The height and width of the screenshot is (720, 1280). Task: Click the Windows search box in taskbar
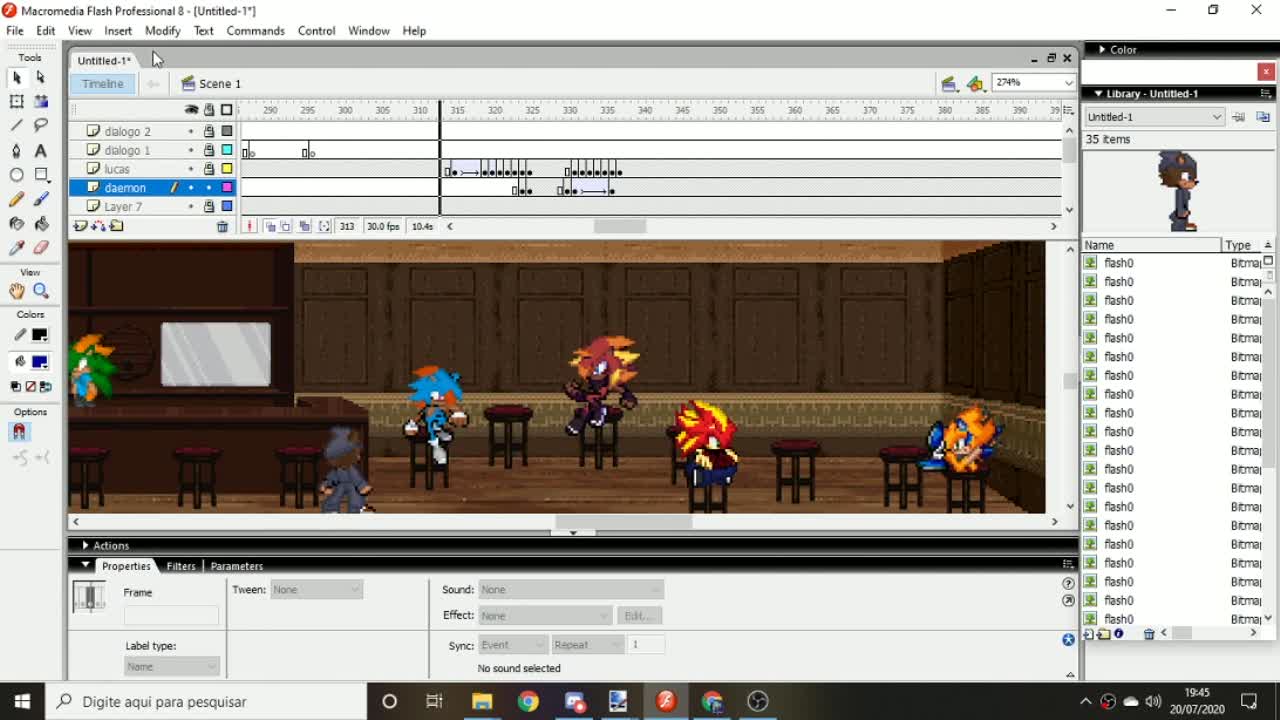204,701
